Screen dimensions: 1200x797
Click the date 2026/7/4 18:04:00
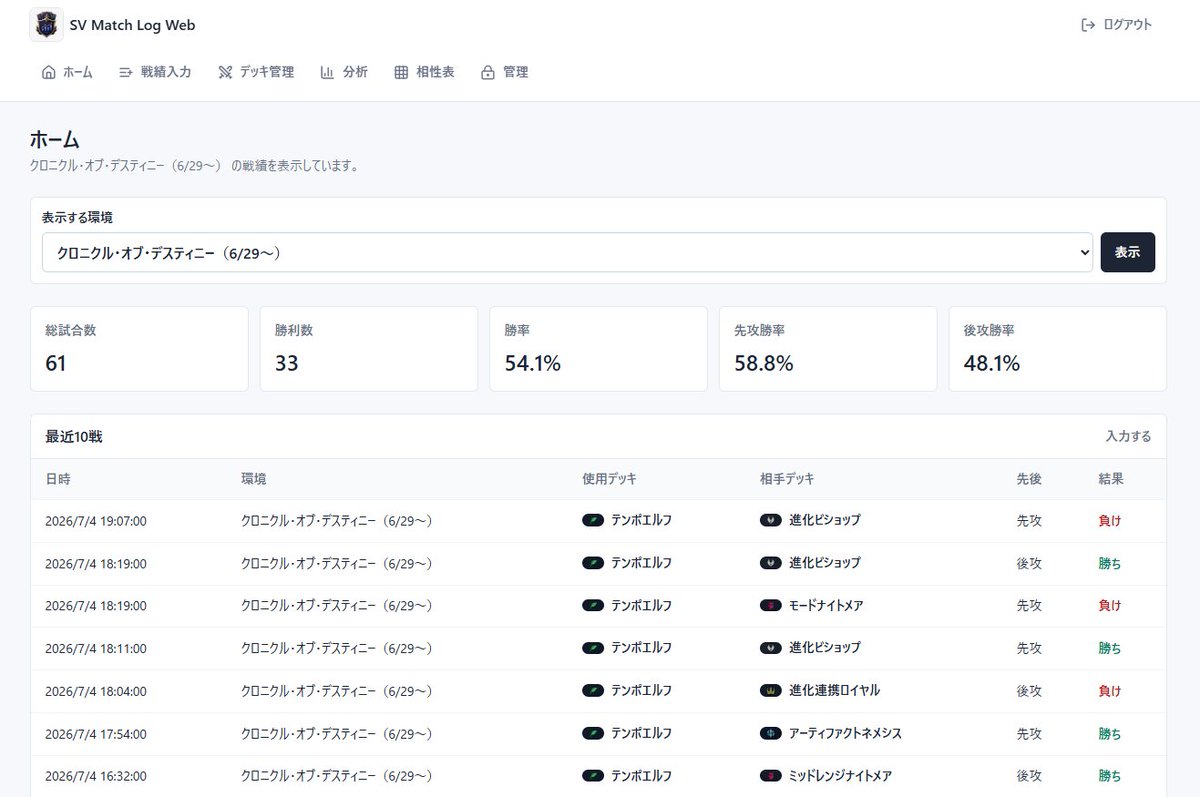click(96, 691)
